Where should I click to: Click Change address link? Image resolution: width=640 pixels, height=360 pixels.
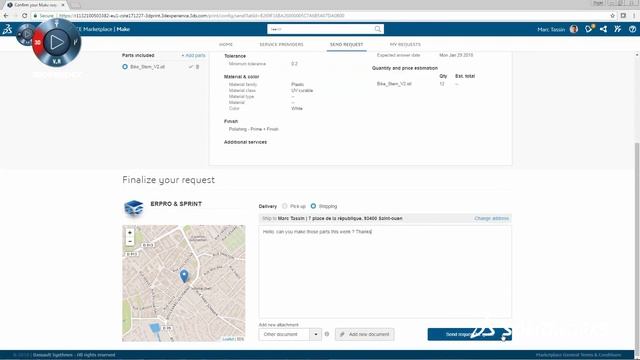coord(491,218)
